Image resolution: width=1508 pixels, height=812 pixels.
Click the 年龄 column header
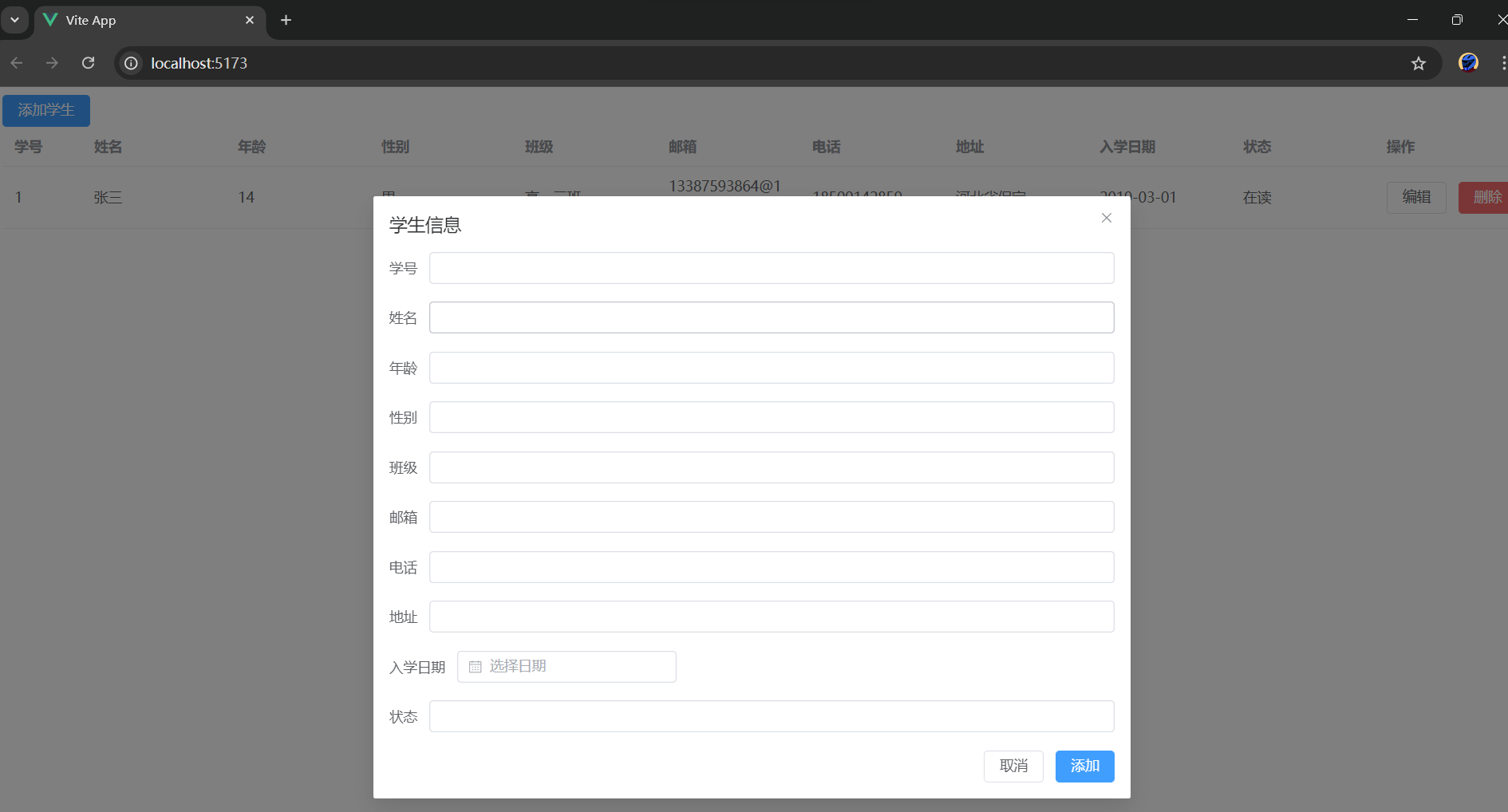251,147
